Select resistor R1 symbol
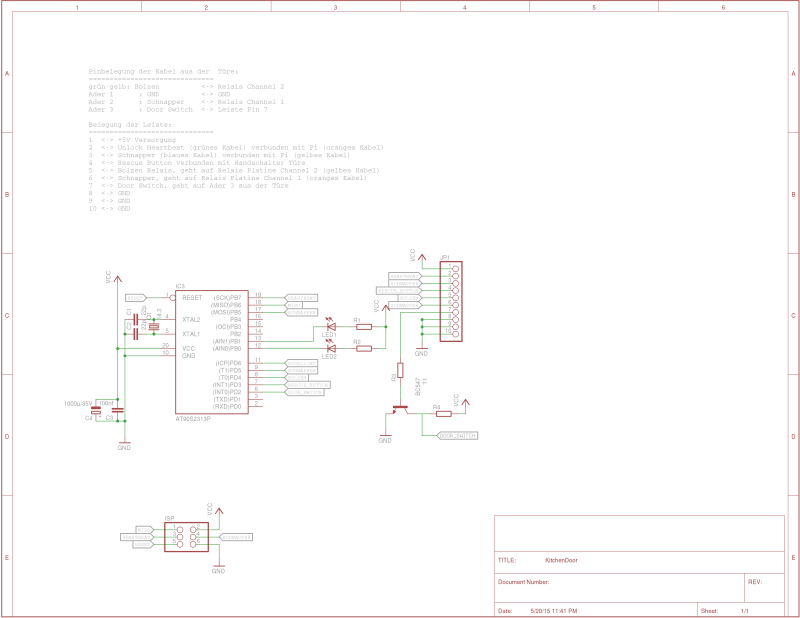 (x=363, y=327)
